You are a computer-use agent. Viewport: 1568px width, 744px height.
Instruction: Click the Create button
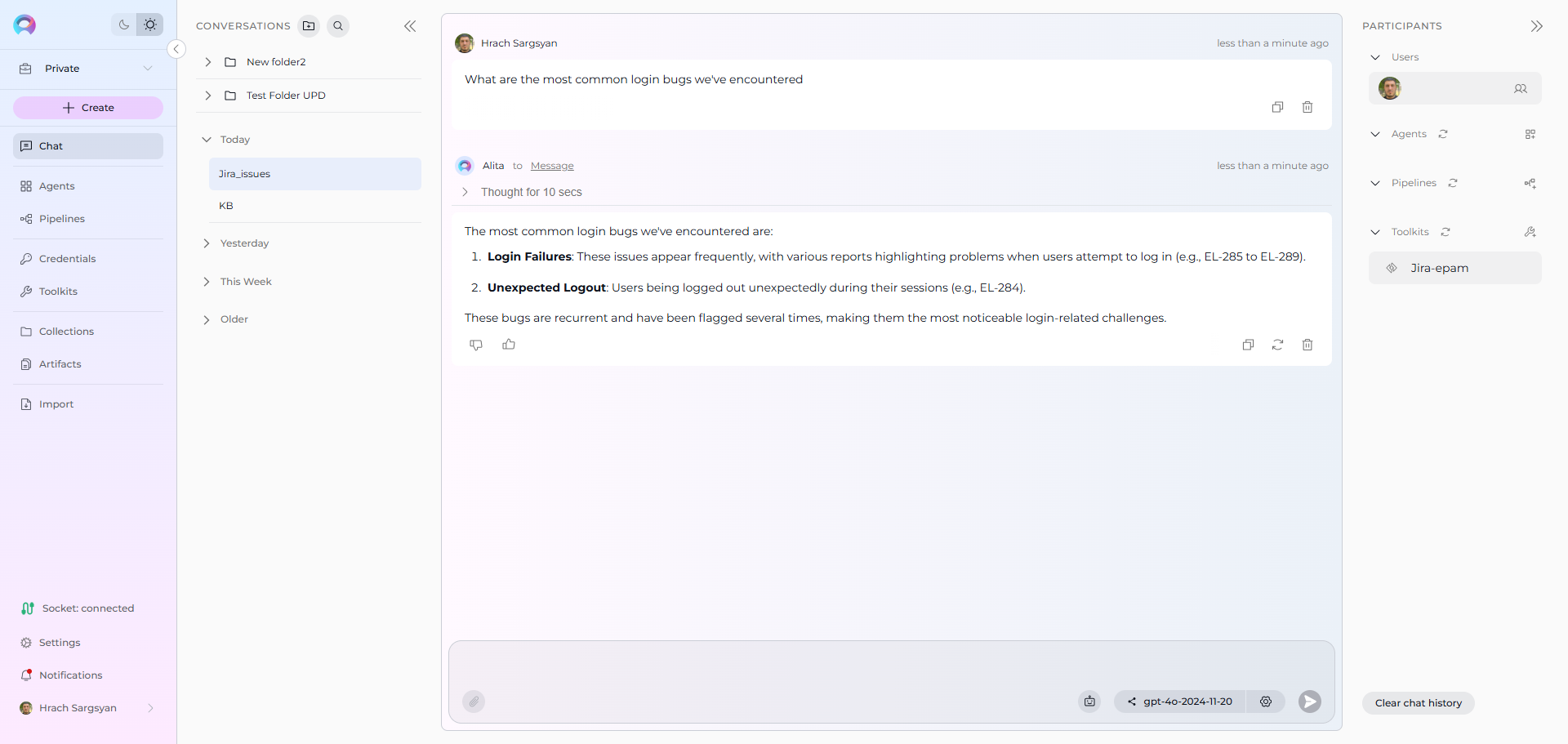click(88, 108)
